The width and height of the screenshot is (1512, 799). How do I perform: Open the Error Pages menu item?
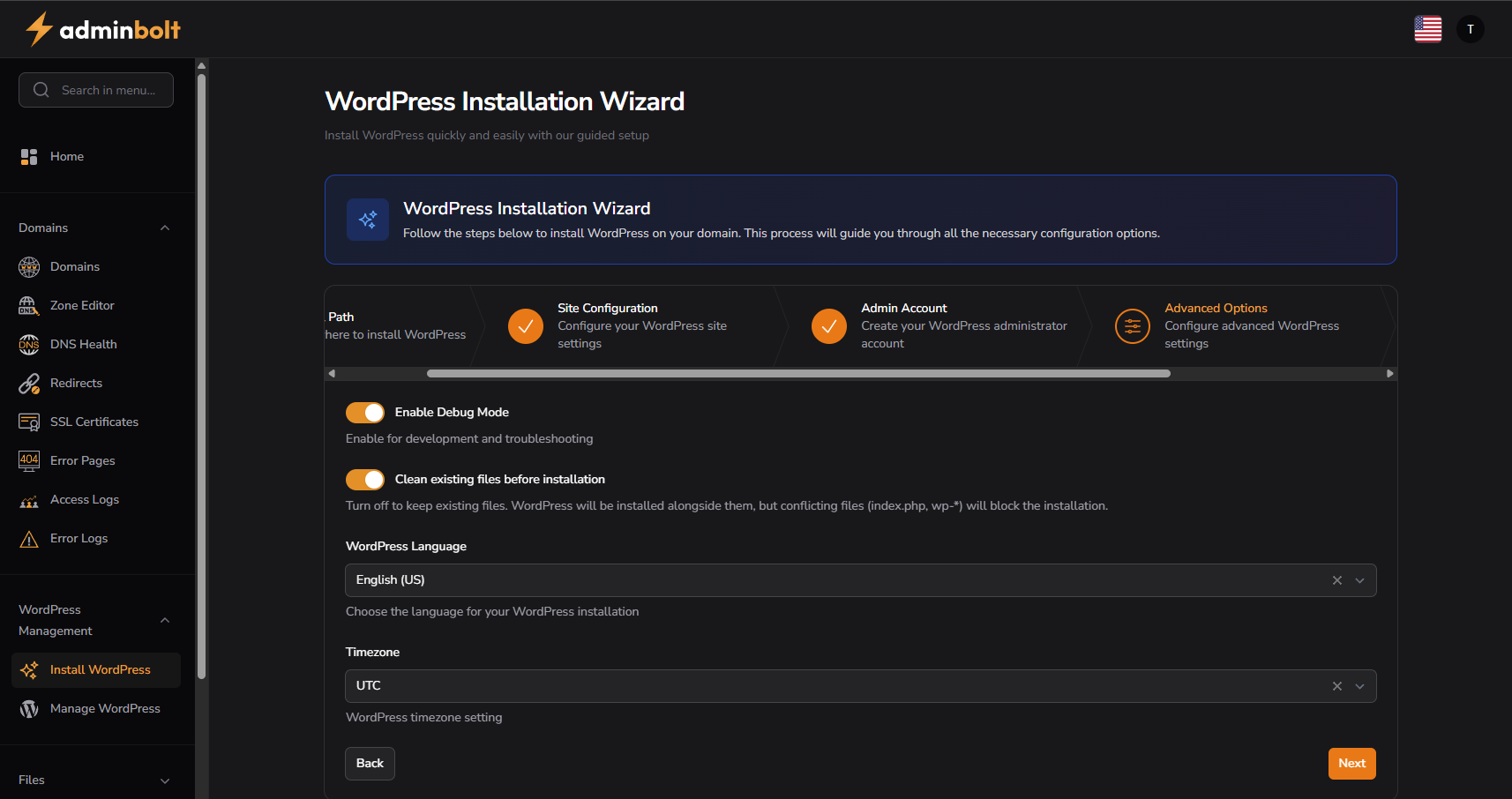click(x=96, y=460)
